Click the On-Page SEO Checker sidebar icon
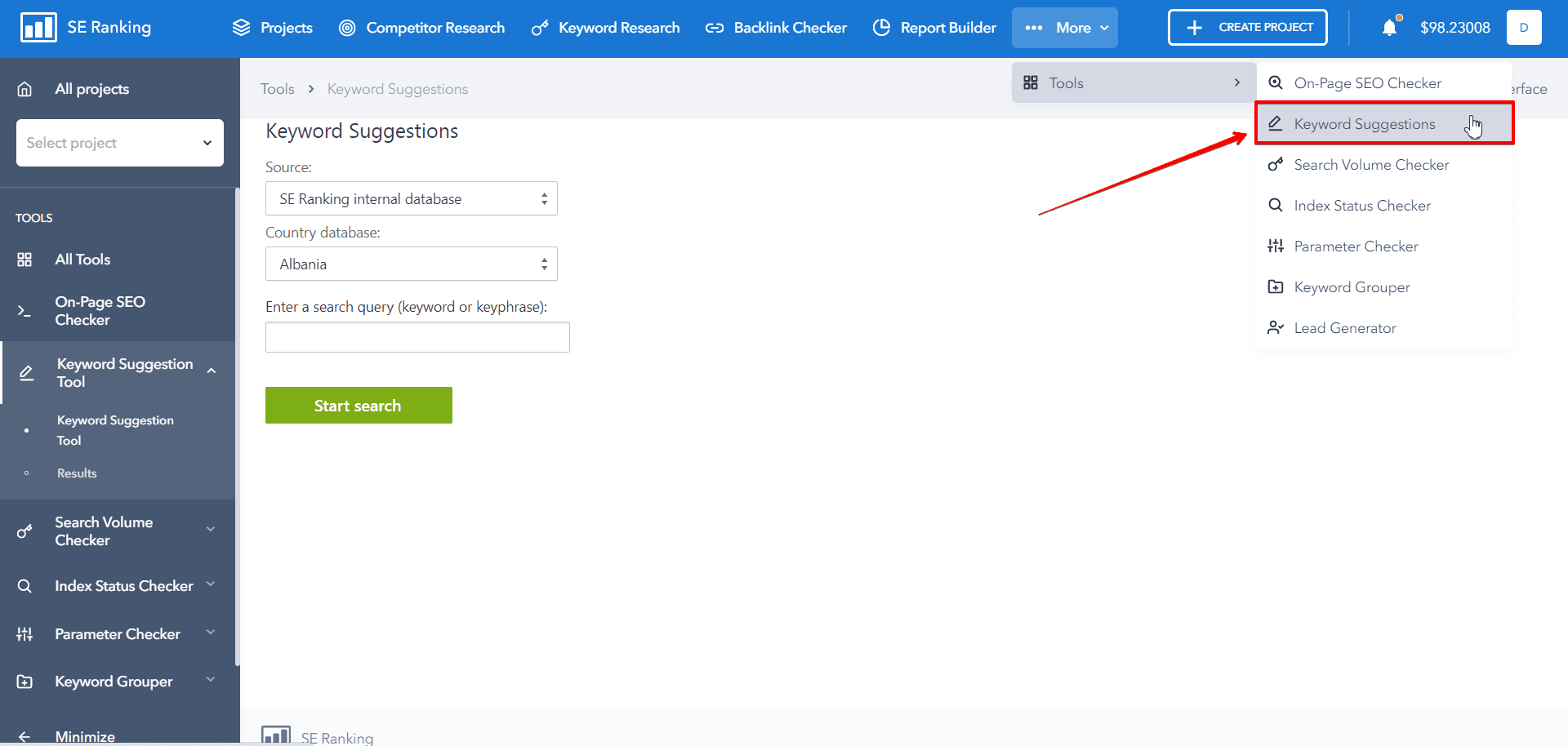Viewport: 1568px width, 746px height. coord(24,311)
